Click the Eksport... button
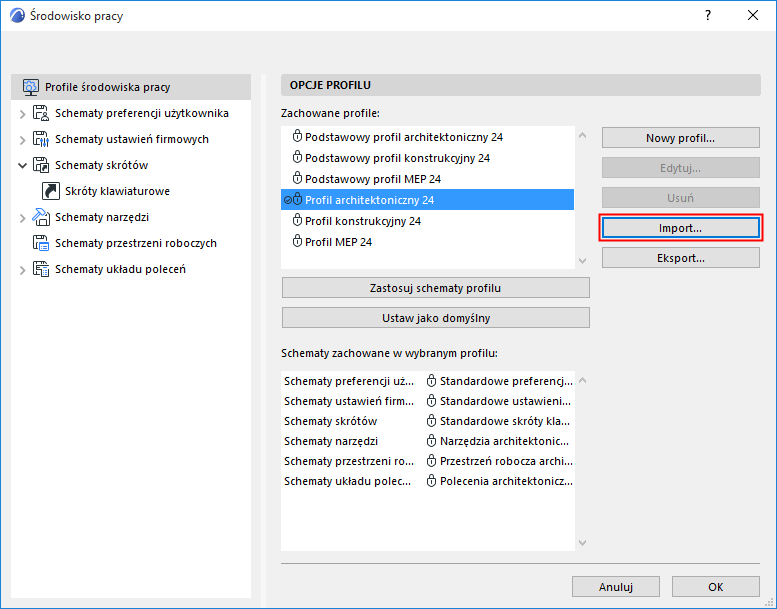777x609 pixels. click(680, 258)
